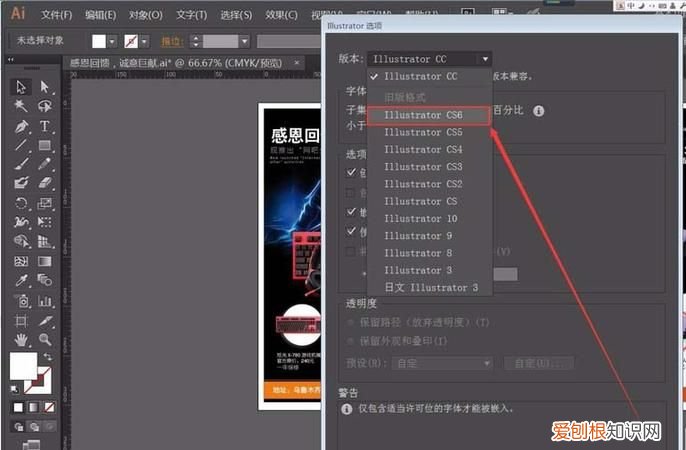Click the large fill swatch in toolbox
Image resolution: width=686 pixels, height=450 pixels.
point(24,366)
